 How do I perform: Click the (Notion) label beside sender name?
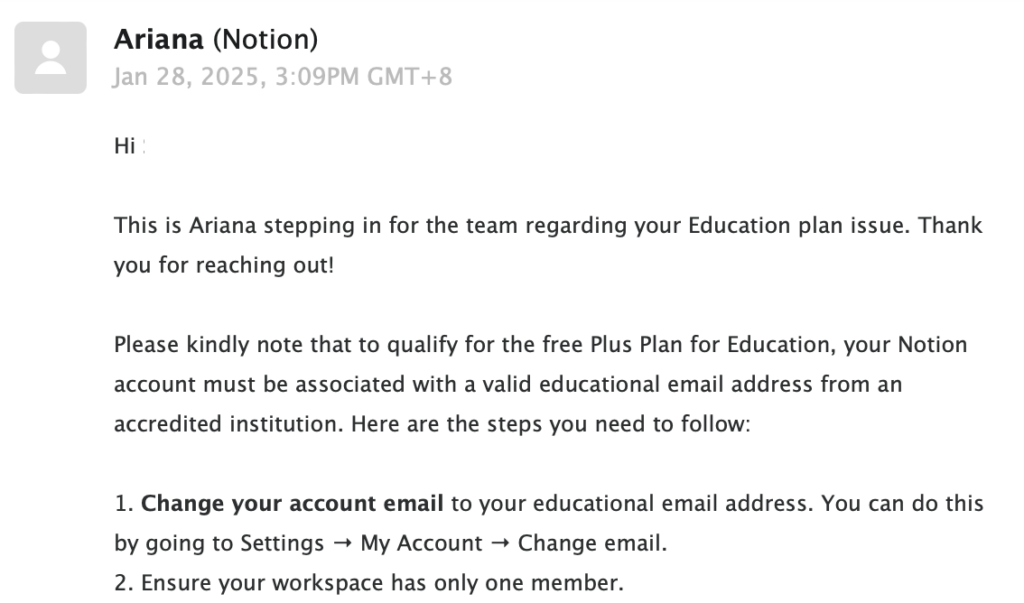267,40
